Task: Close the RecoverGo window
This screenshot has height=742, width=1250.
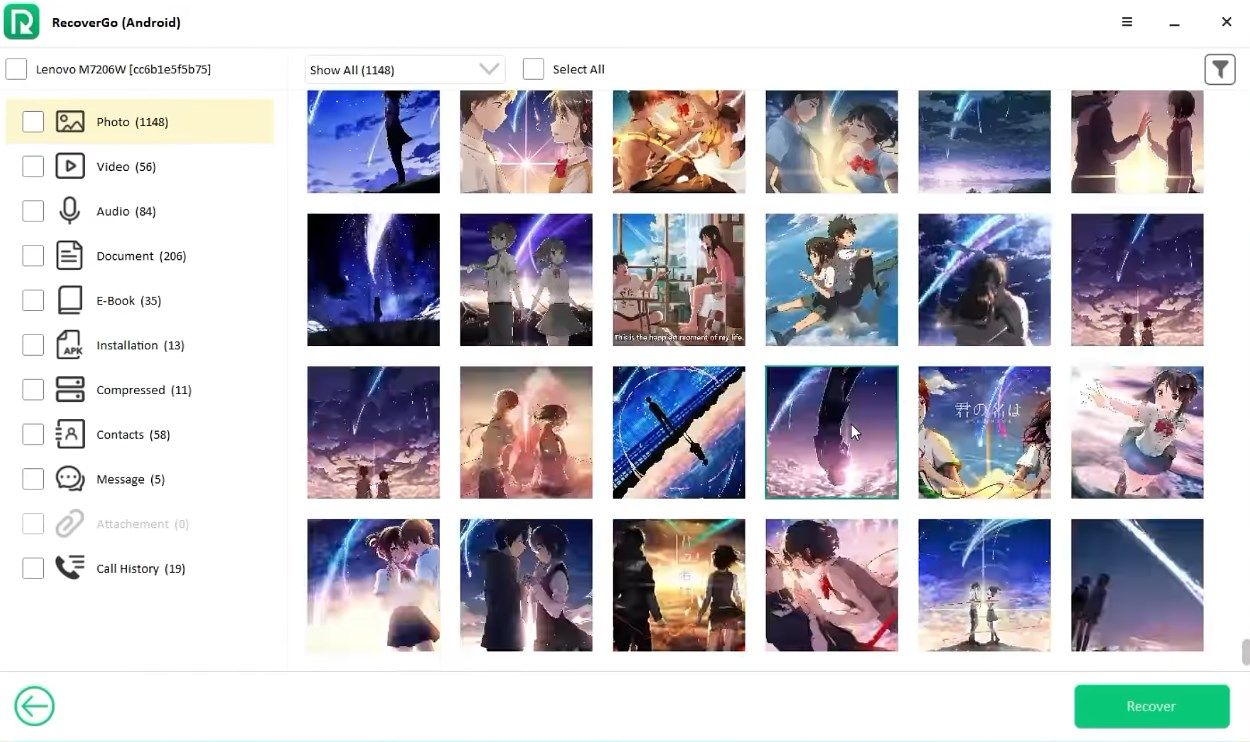Action: pos(1226,22)
